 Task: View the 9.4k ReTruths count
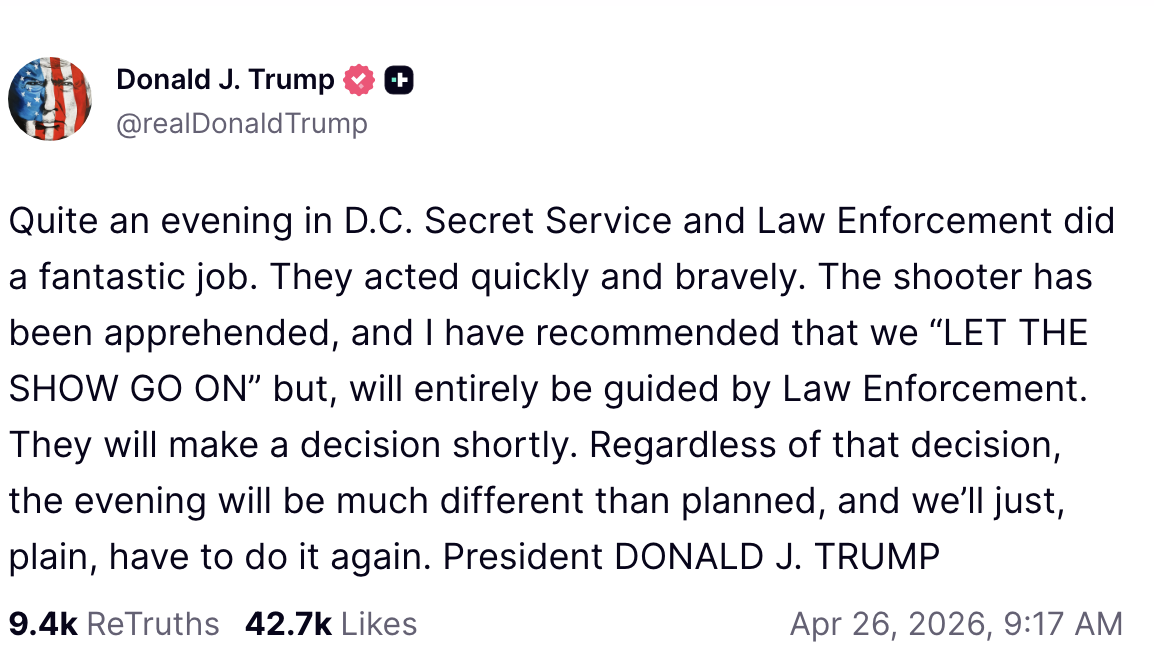(x=43, y=624)
